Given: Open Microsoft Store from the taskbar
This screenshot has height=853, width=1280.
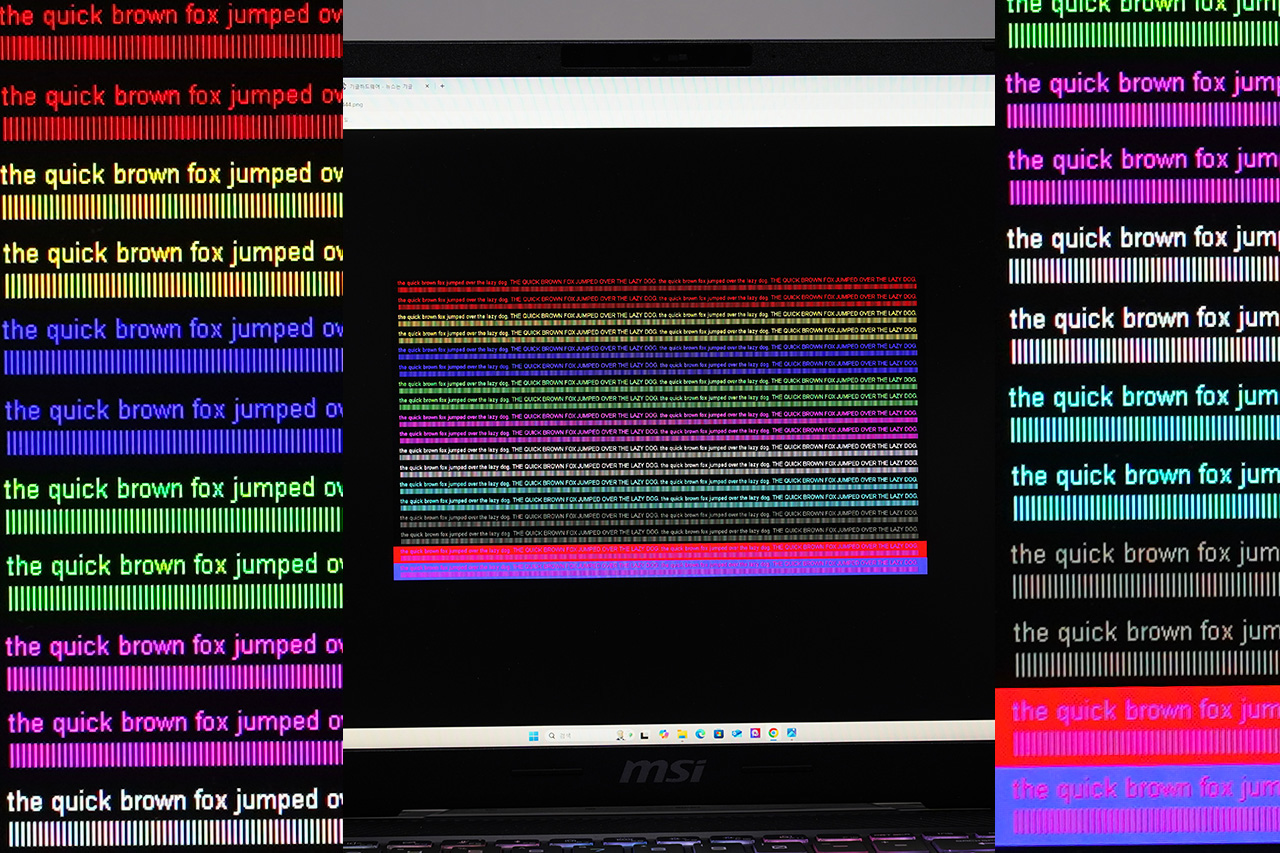Looking at the screenshot, I should click(718, 734).
